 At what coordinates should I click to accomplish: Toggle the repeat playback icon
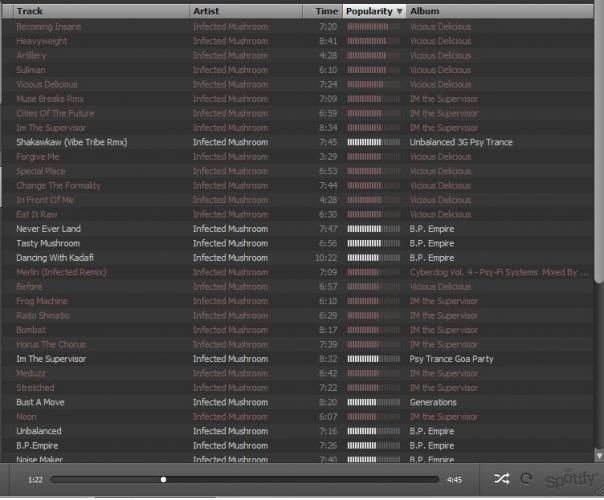coord(526,479)
